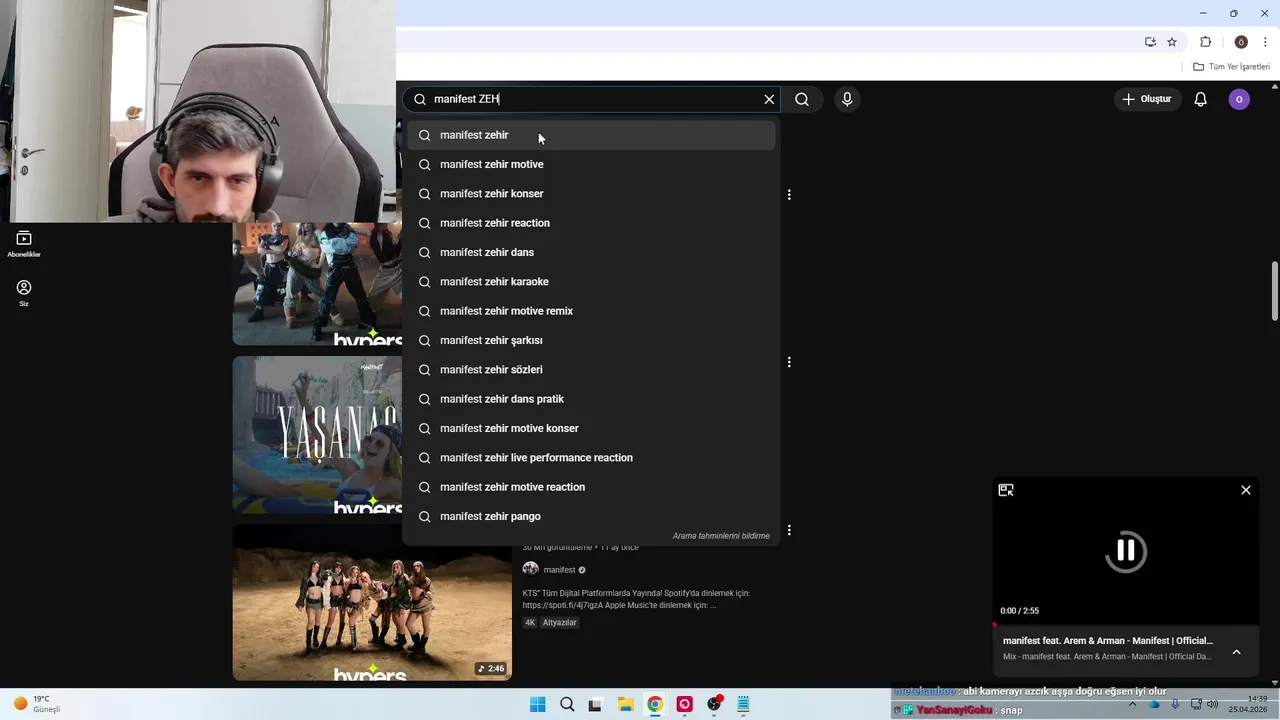The height and width of the screenshot is (720, 1280).
Task: Open the YouTube notifications bell
Action: pos(1201,99)
